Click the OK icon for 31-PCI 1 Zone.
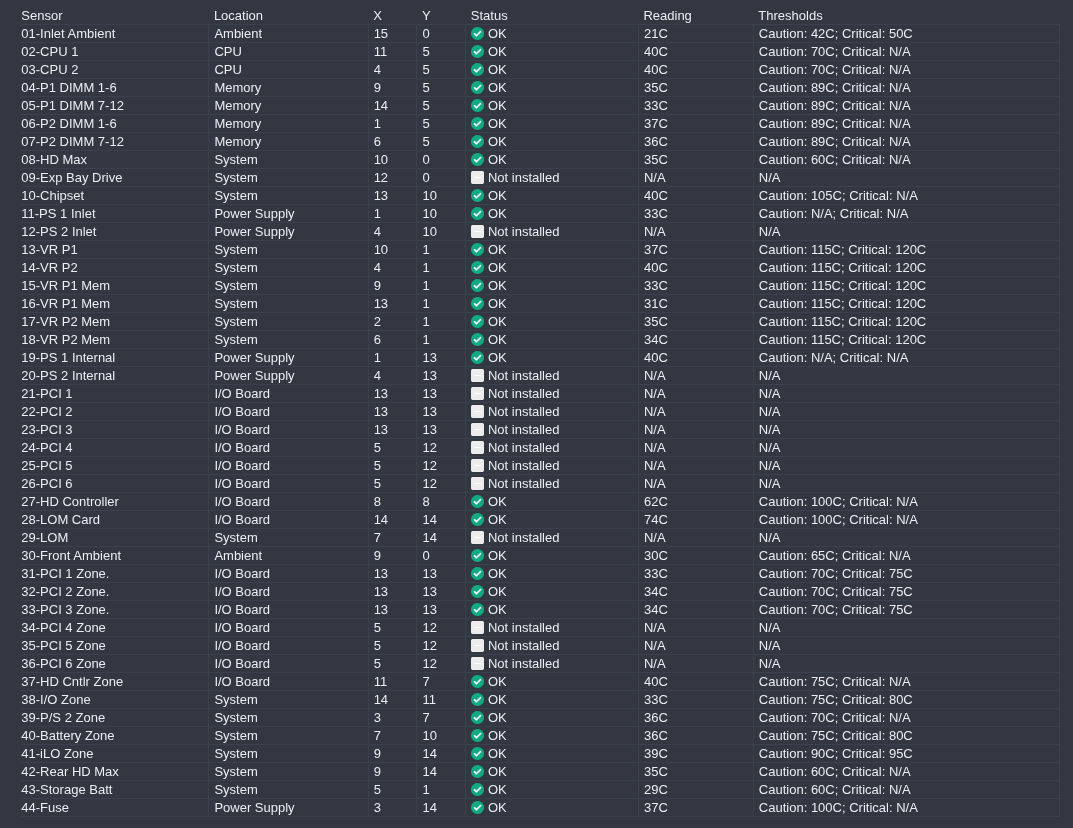Screen dimensions: 1073x828 478,573
